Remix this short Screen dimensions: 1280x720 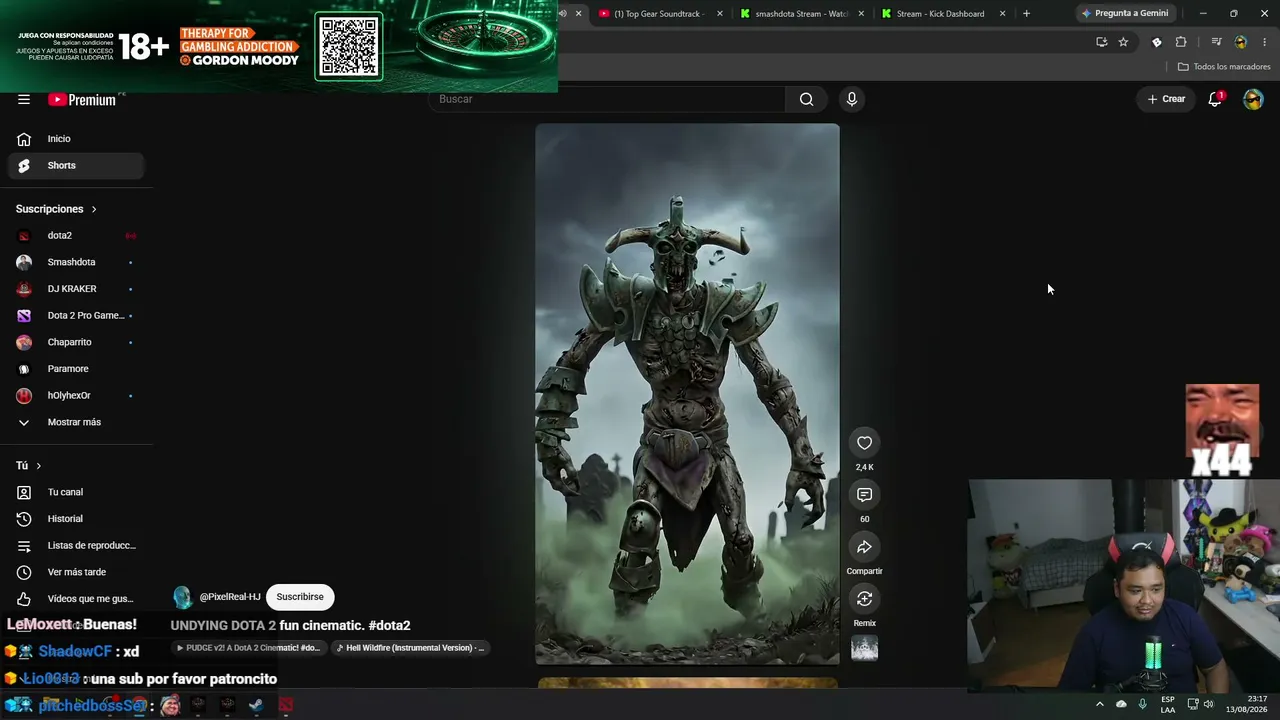(865, 599)
